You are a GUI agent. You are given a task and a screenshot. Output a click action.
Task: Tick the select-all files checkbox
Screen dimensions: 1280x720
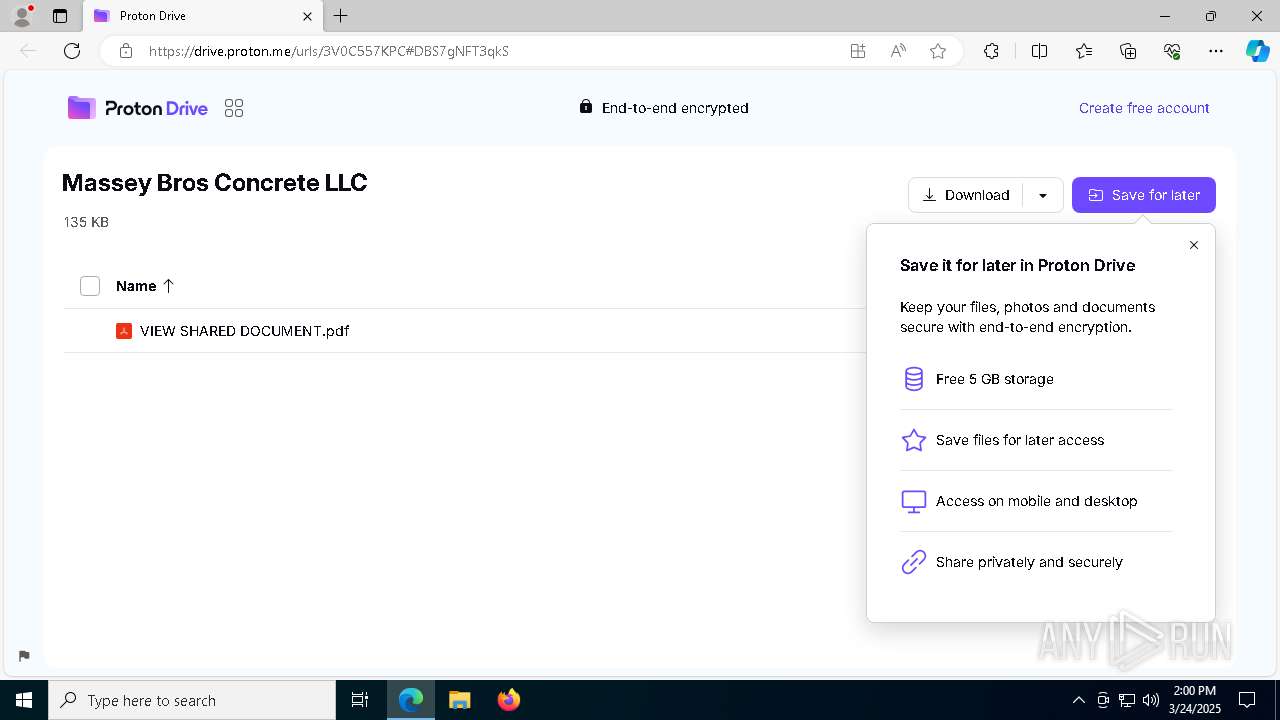(90, 286)
